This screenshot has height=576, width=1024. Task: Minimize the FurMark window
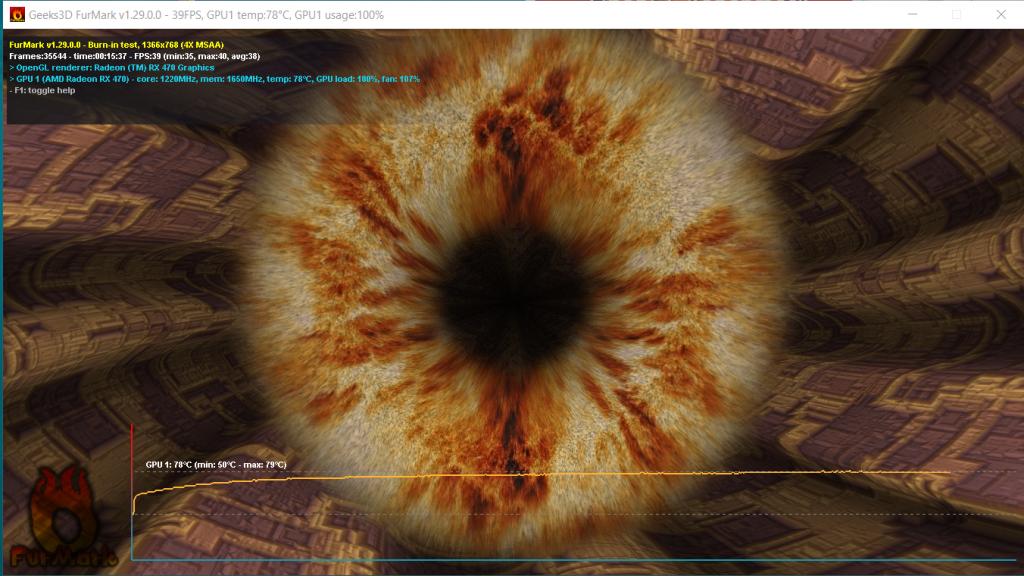click(912, 14)
